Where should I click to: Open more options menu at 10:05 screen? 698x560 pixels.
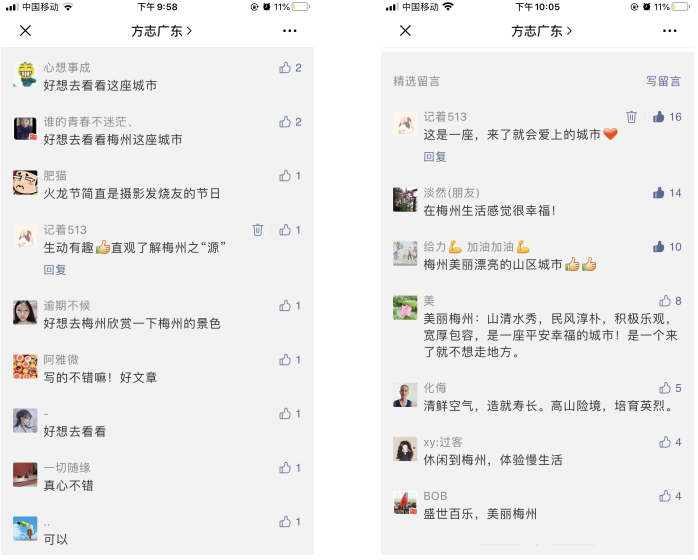pos(670,31)
